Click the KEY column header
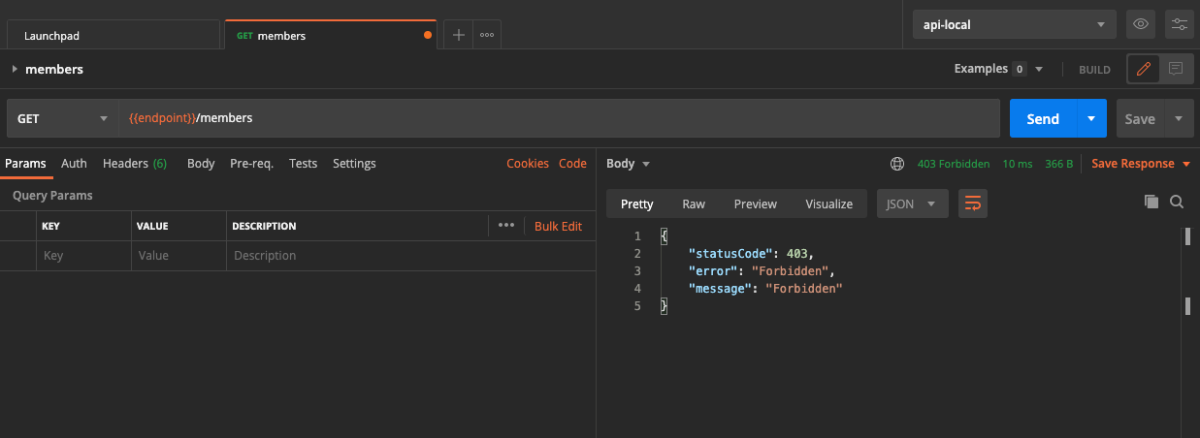 50,226
